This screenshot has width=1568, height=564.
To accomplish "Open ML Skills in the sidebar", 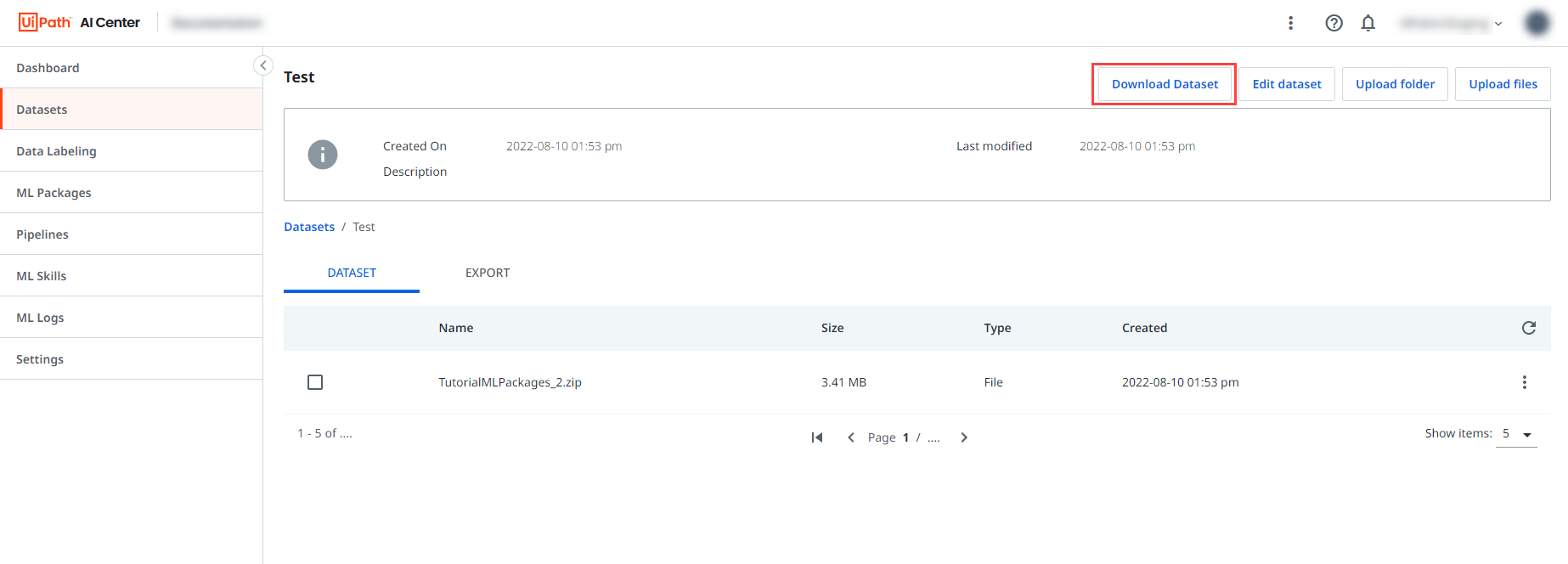I will point(132,276).
